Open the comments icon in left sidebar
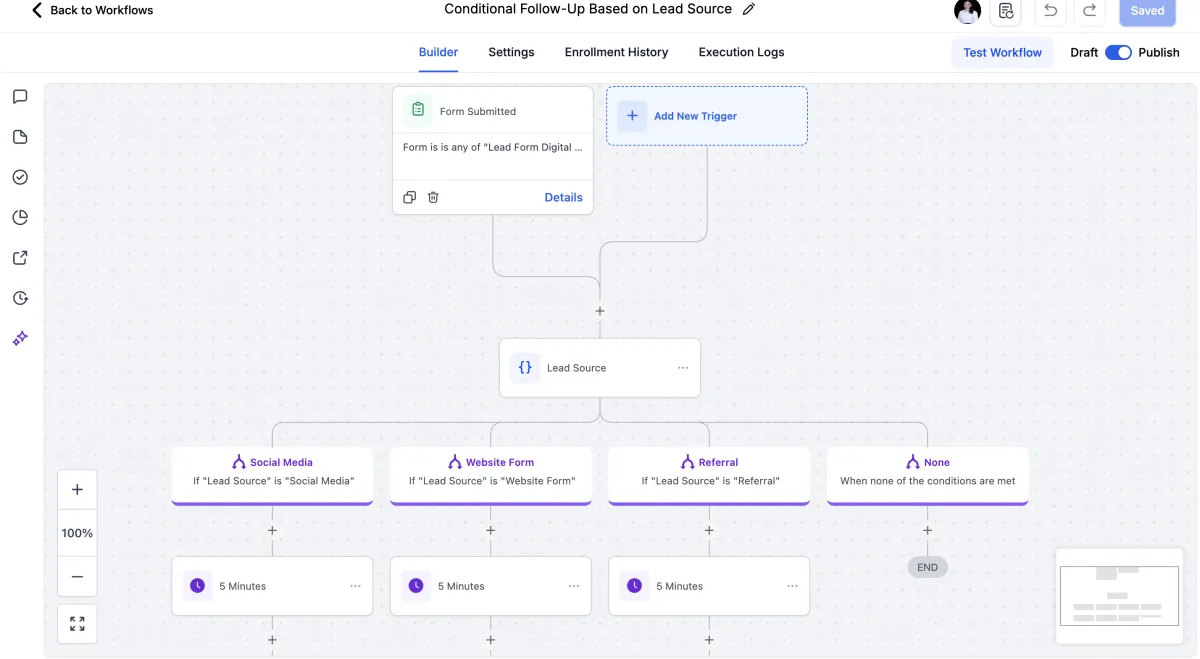Viewport: 1200px width, 659px height. click(20, 97)
